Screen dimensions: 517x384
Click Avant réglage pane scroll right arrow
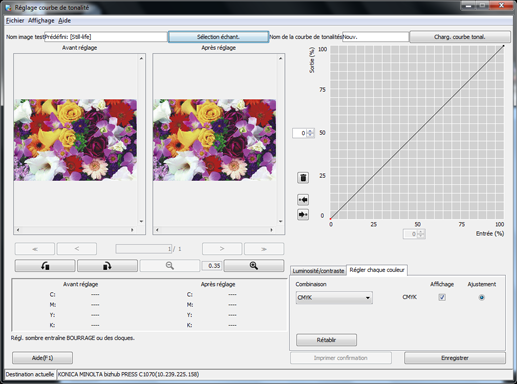132,230
